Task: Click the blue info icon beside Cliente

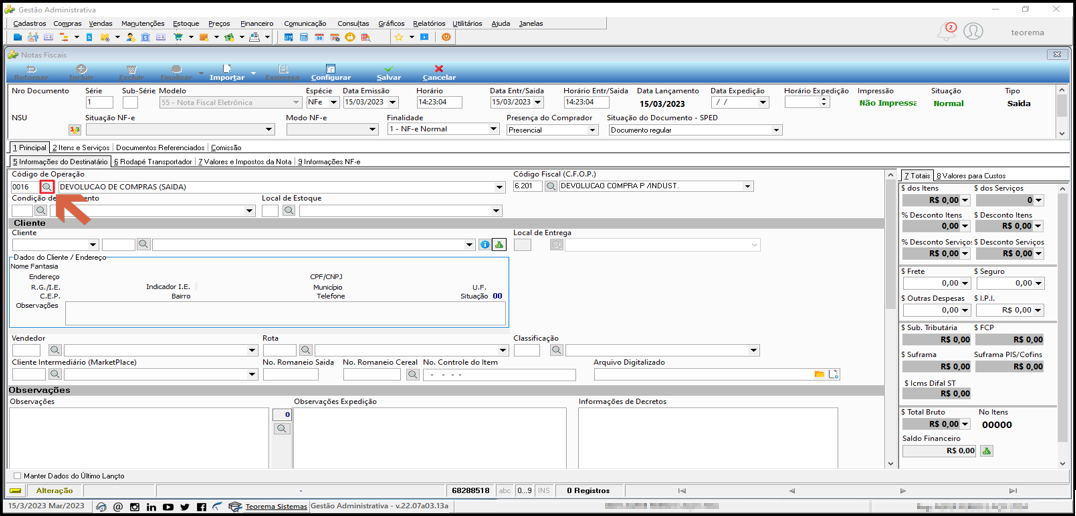Action: pos(484,244)
